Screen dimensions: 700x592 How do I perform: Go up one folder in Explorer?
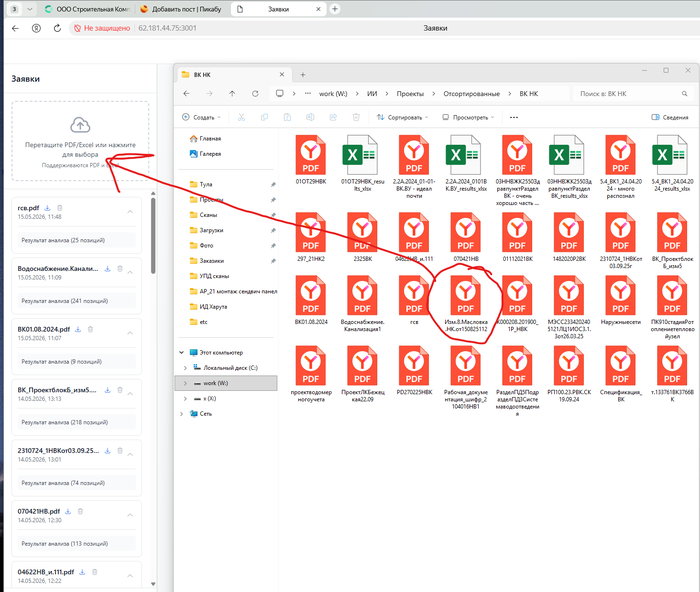(x=232, y=94)
